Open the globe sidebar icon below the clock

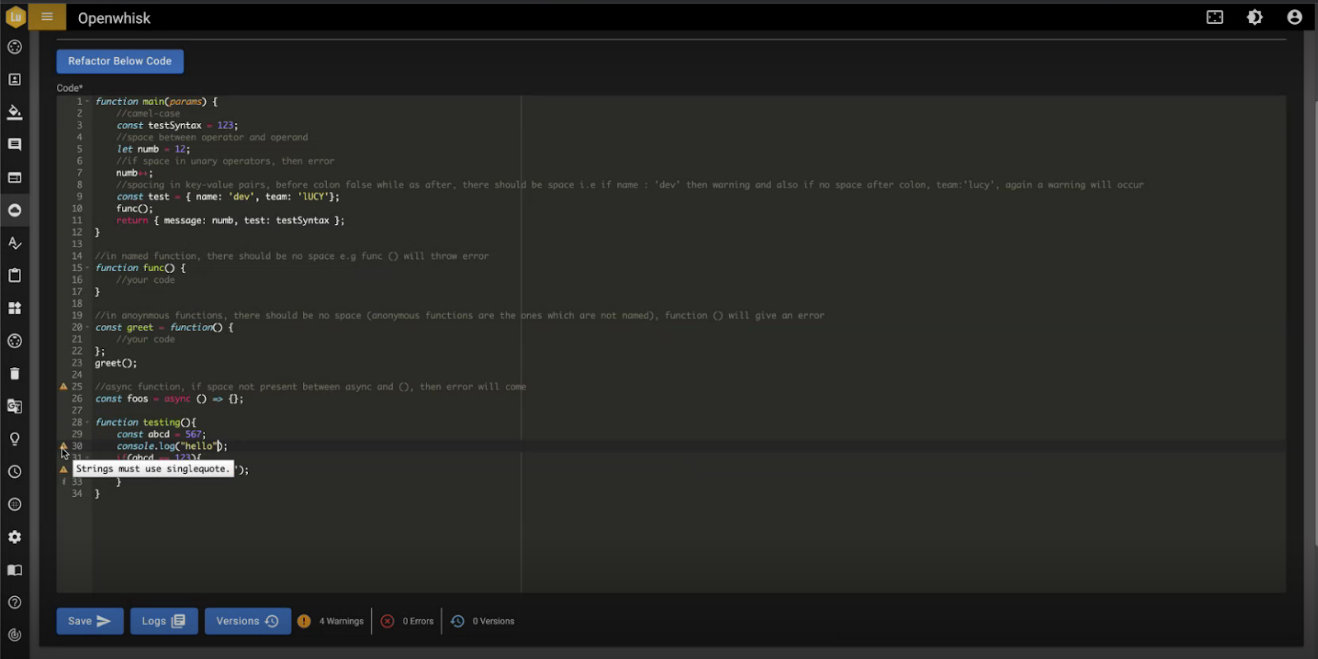[x=15, y=504]
